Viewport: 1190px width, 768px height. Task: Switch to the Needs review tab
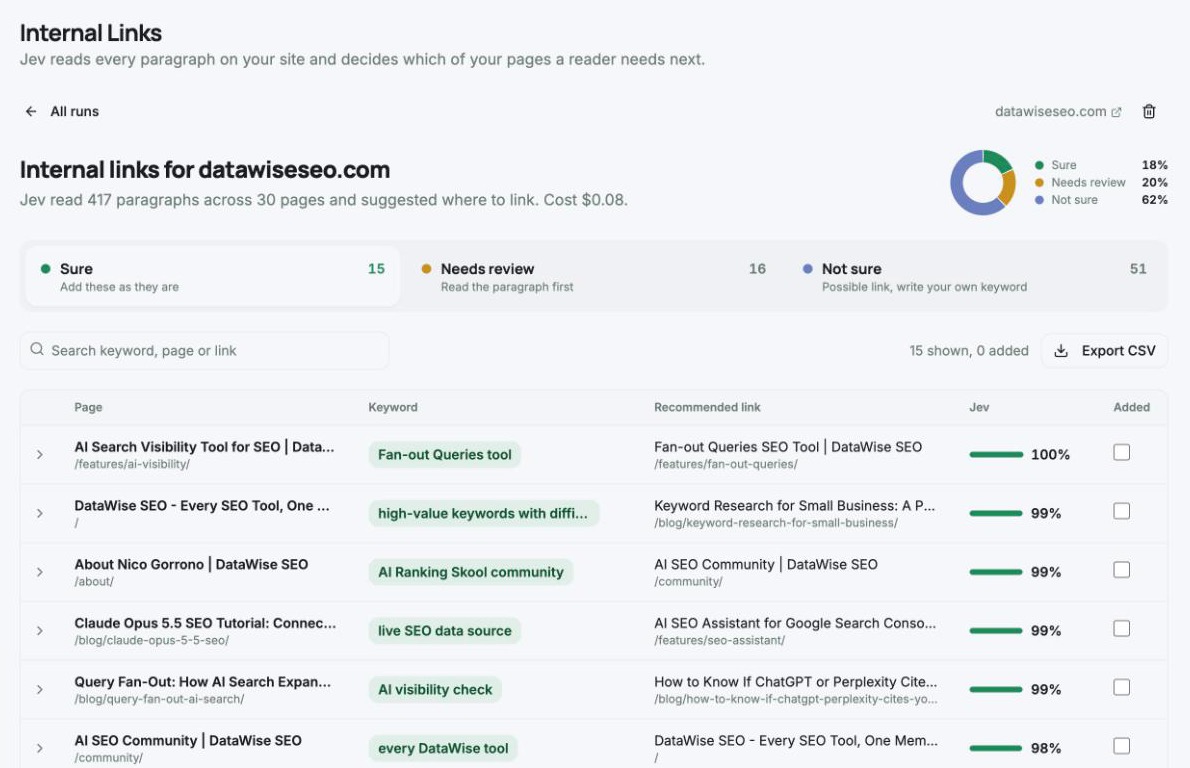[x=593, y=276]
